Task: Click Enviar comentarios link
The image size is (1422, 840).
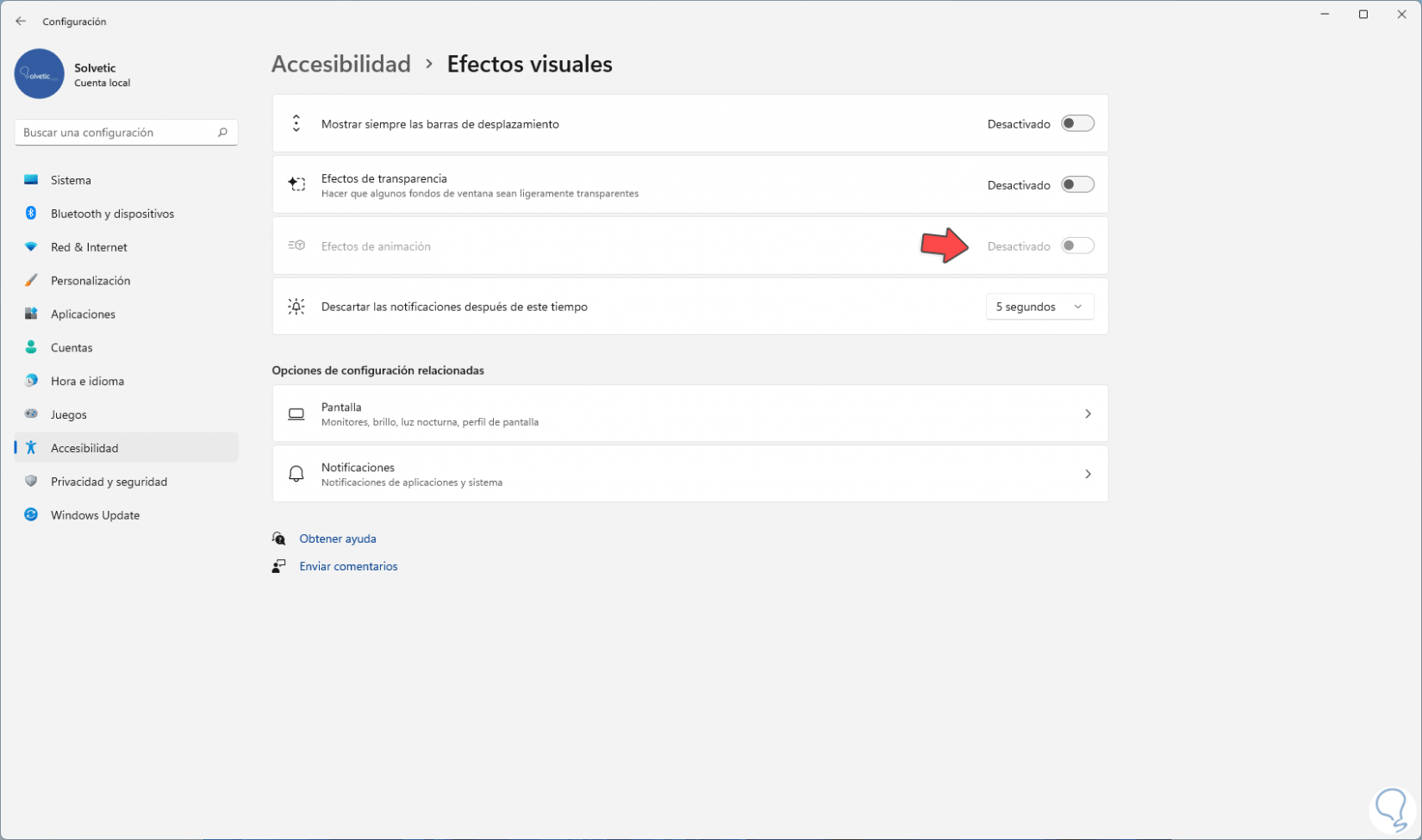Action: 348,566
